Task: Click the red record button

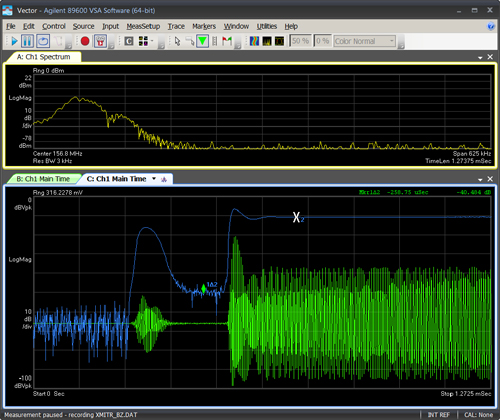Action: (x=85, y=41)
